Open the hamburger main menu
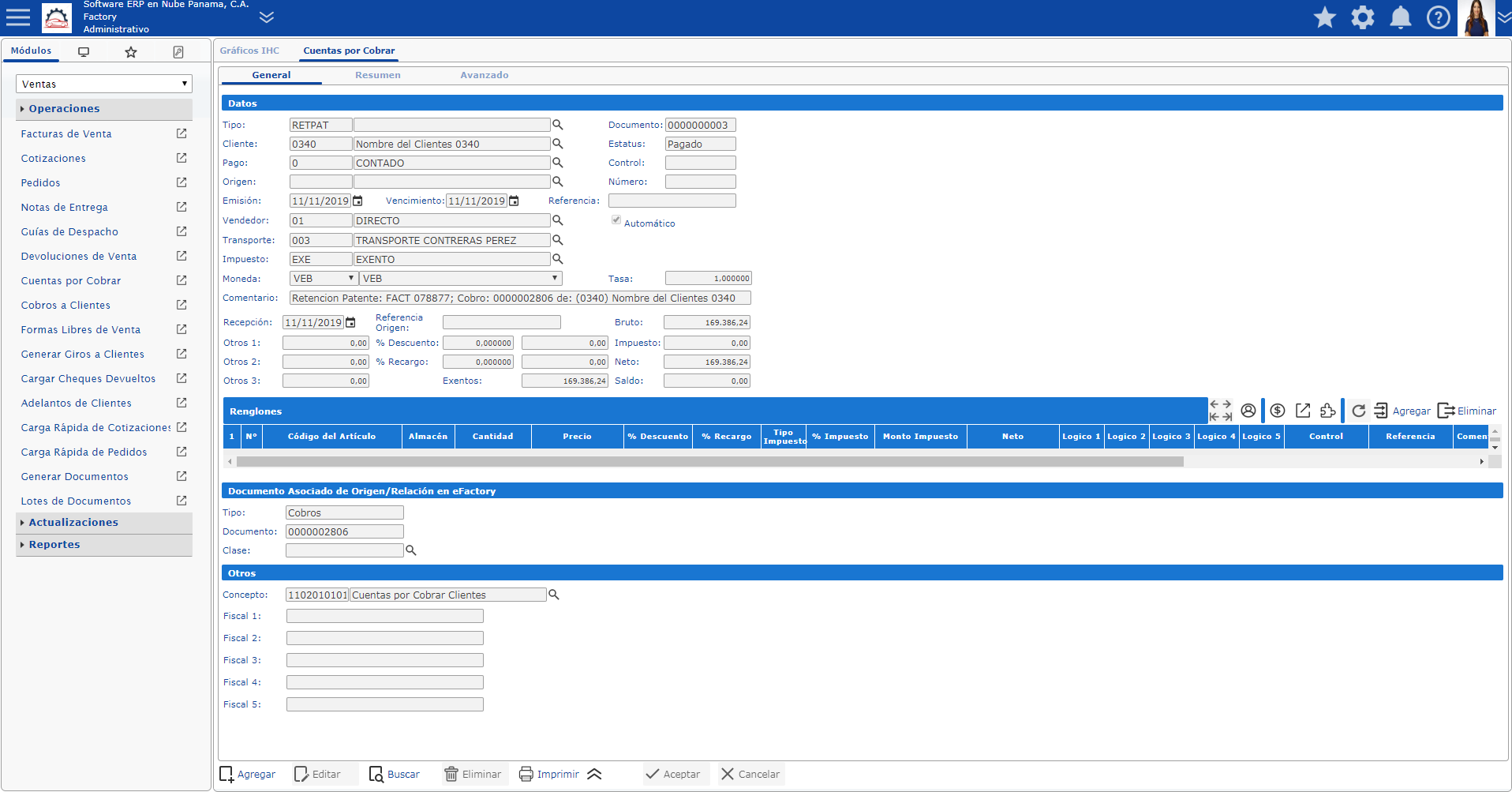 (x=18, y=17)
